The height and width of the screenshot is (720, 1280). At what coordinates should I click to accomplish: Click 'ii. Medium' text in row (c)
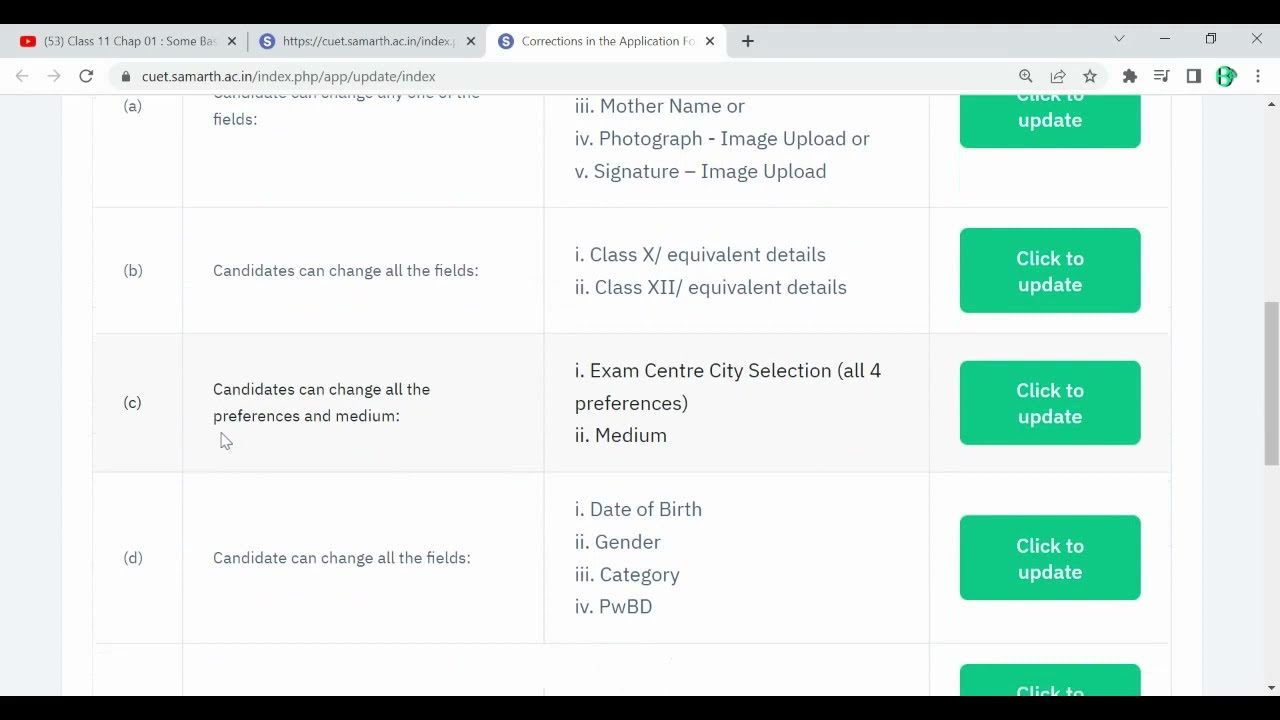click(621, 436)
